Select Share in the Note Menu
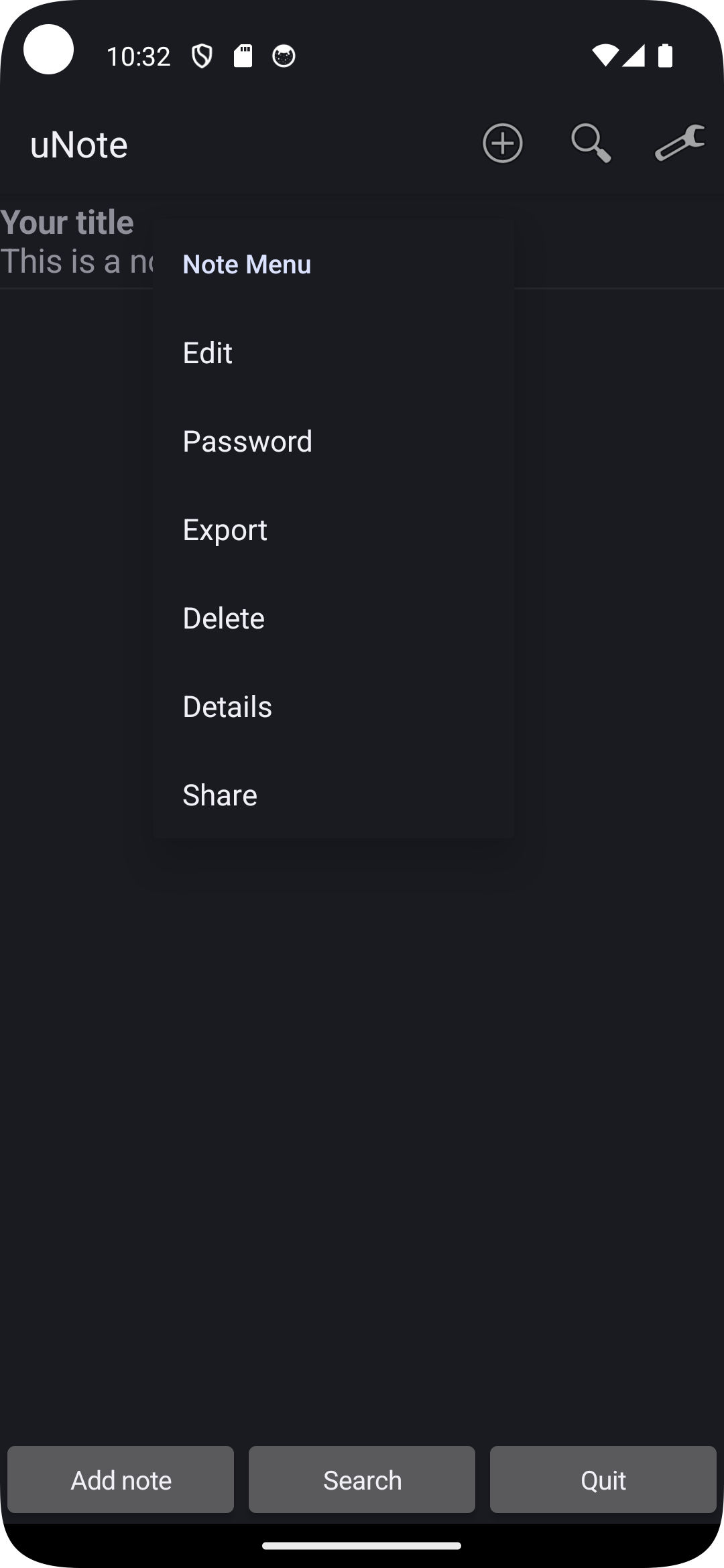This screenshot has width=724, height=1568. (x=220, y=795)
